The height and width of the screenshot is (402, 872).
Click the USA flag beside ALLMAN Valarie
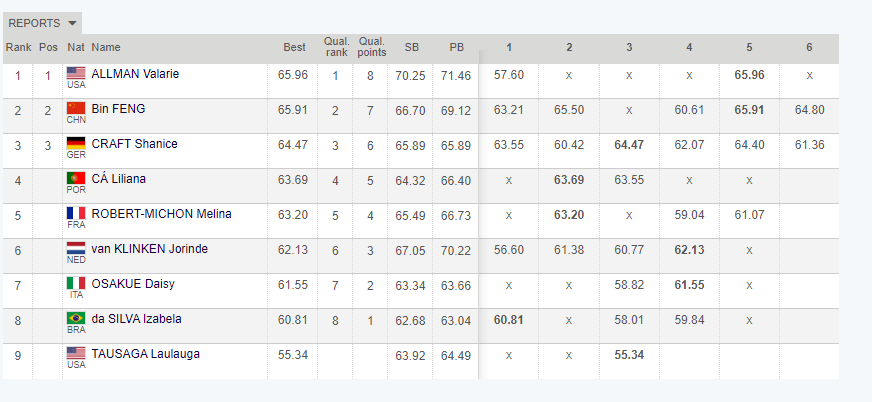click(76, 73)
